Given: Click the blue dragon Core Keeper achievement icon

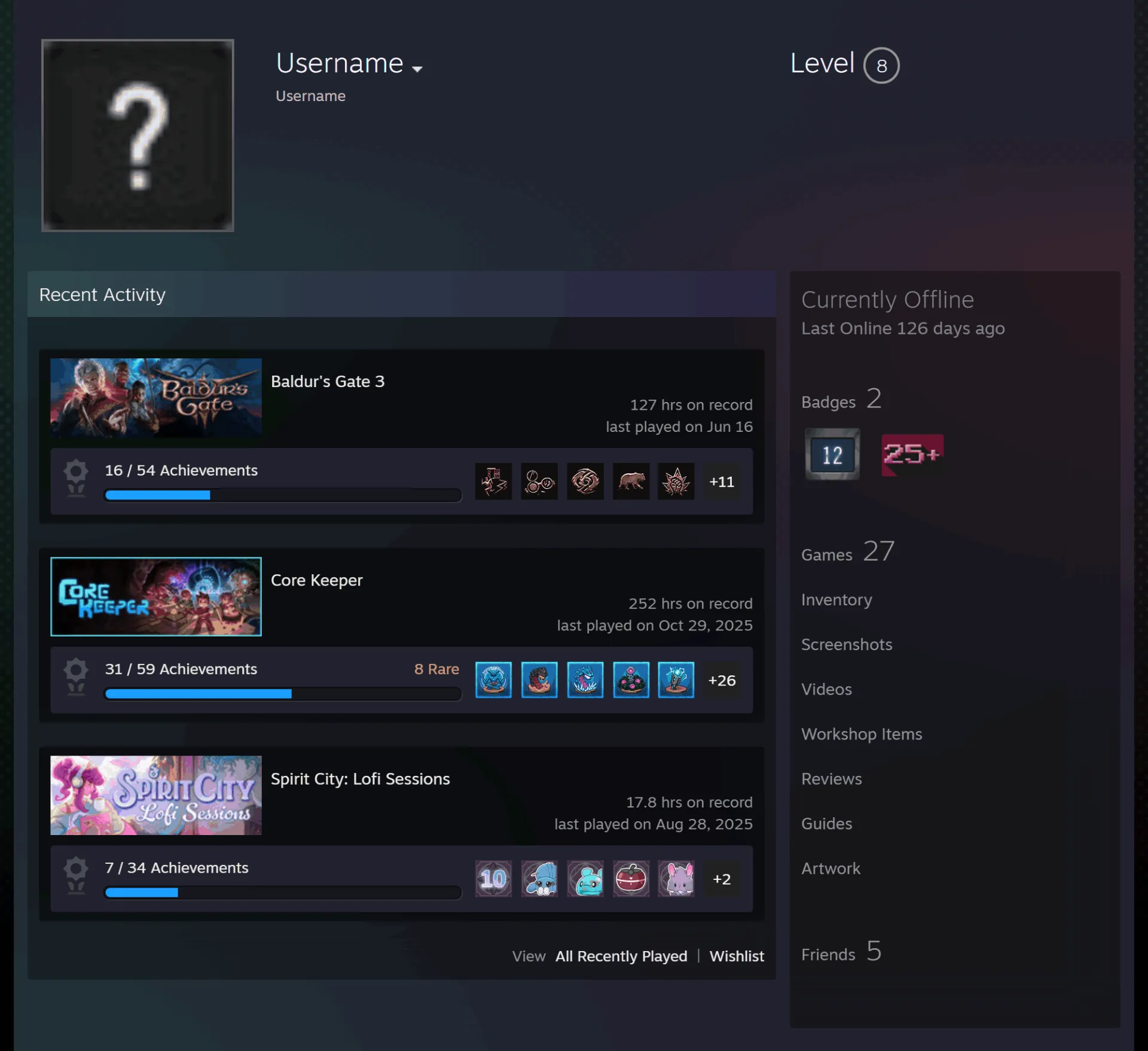Looking at the screenshot, I should click(585, 680).
